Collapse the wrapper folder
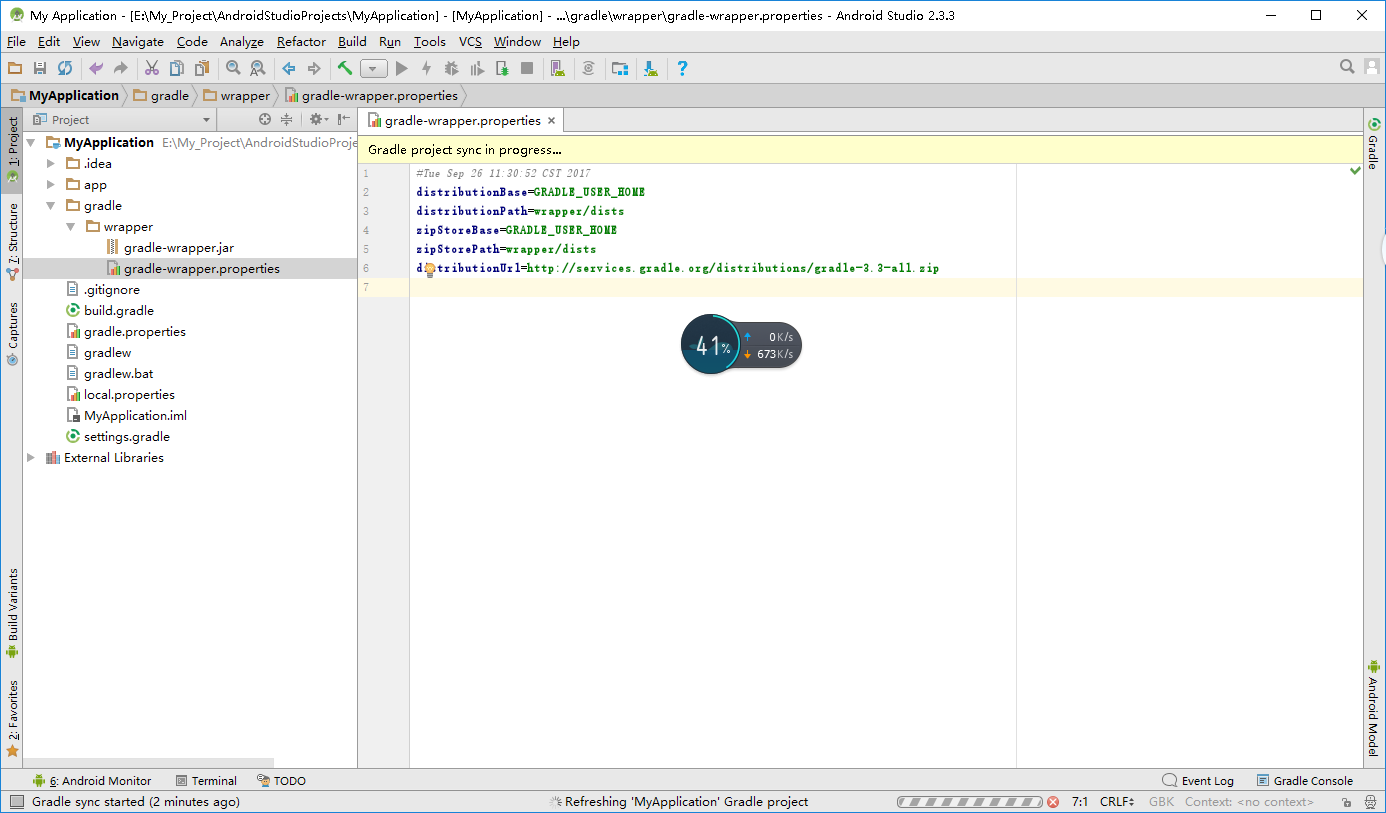Screen dimensions: 1386x813 coord(70,226)
